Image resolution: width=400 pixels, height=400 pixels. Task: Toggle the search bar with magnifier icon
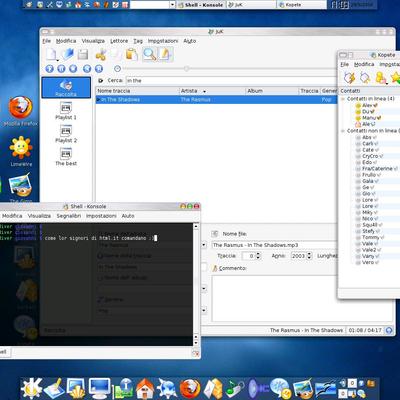point(149,54)
